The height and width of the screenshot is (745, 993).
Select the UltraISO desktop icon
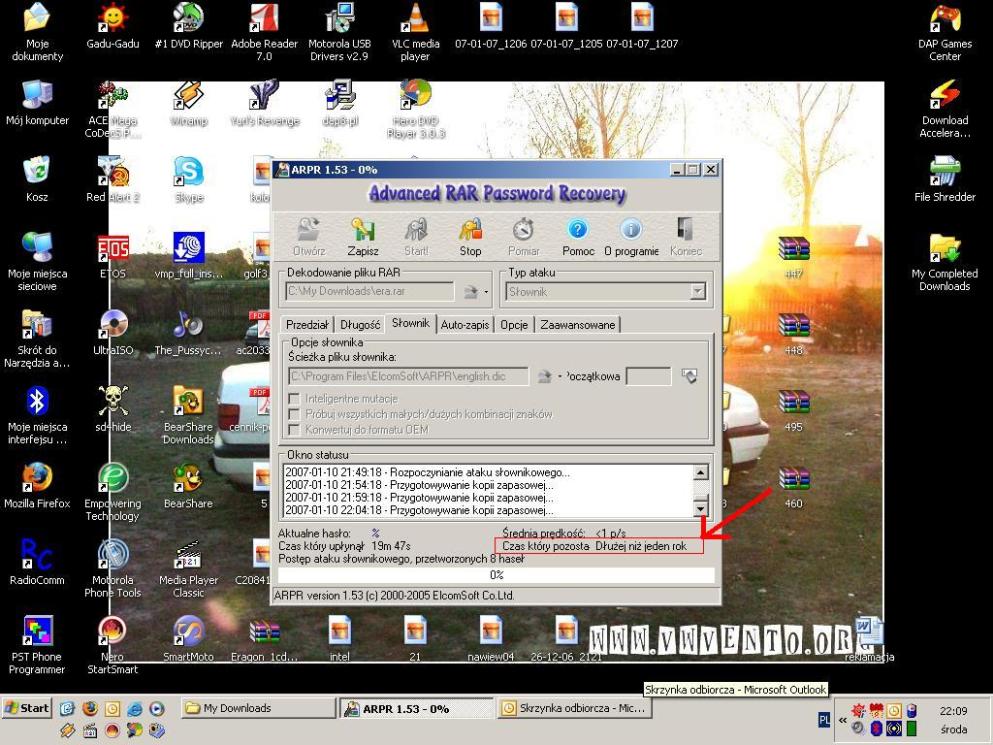tap(113, 324)
